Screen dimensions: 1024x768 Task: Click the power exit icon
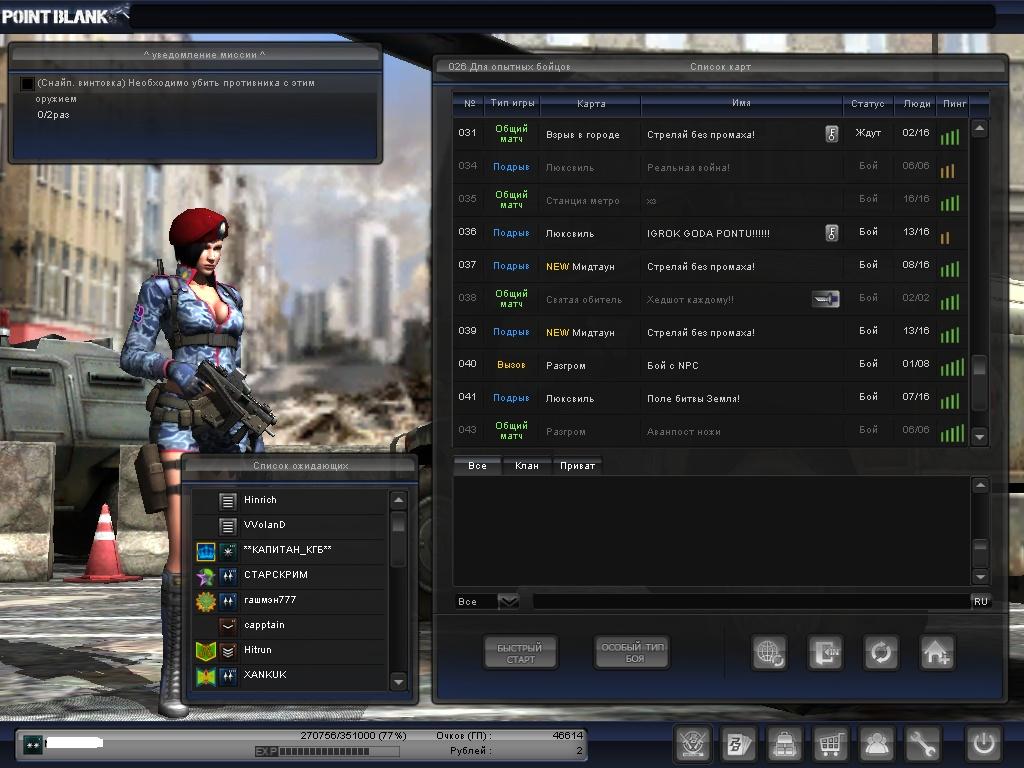[983, 744]
